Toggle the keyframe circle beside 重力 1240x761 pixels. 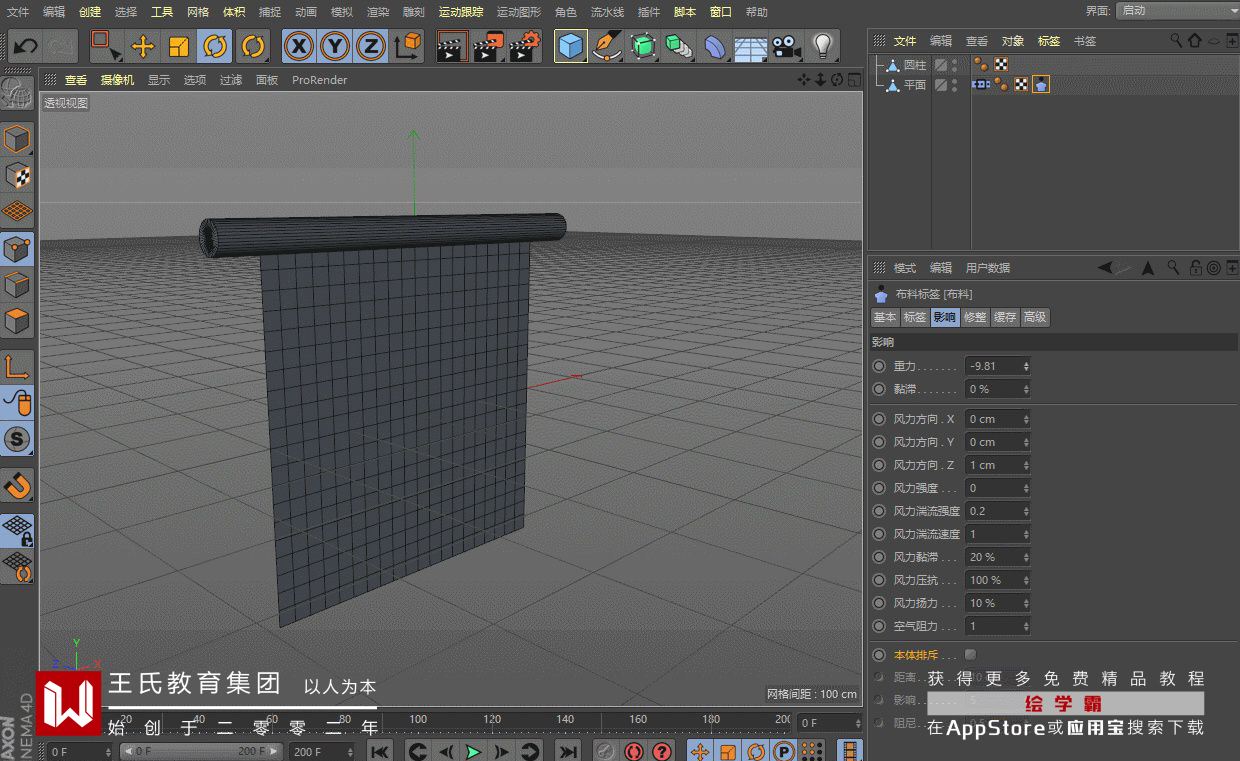point(879,366)
